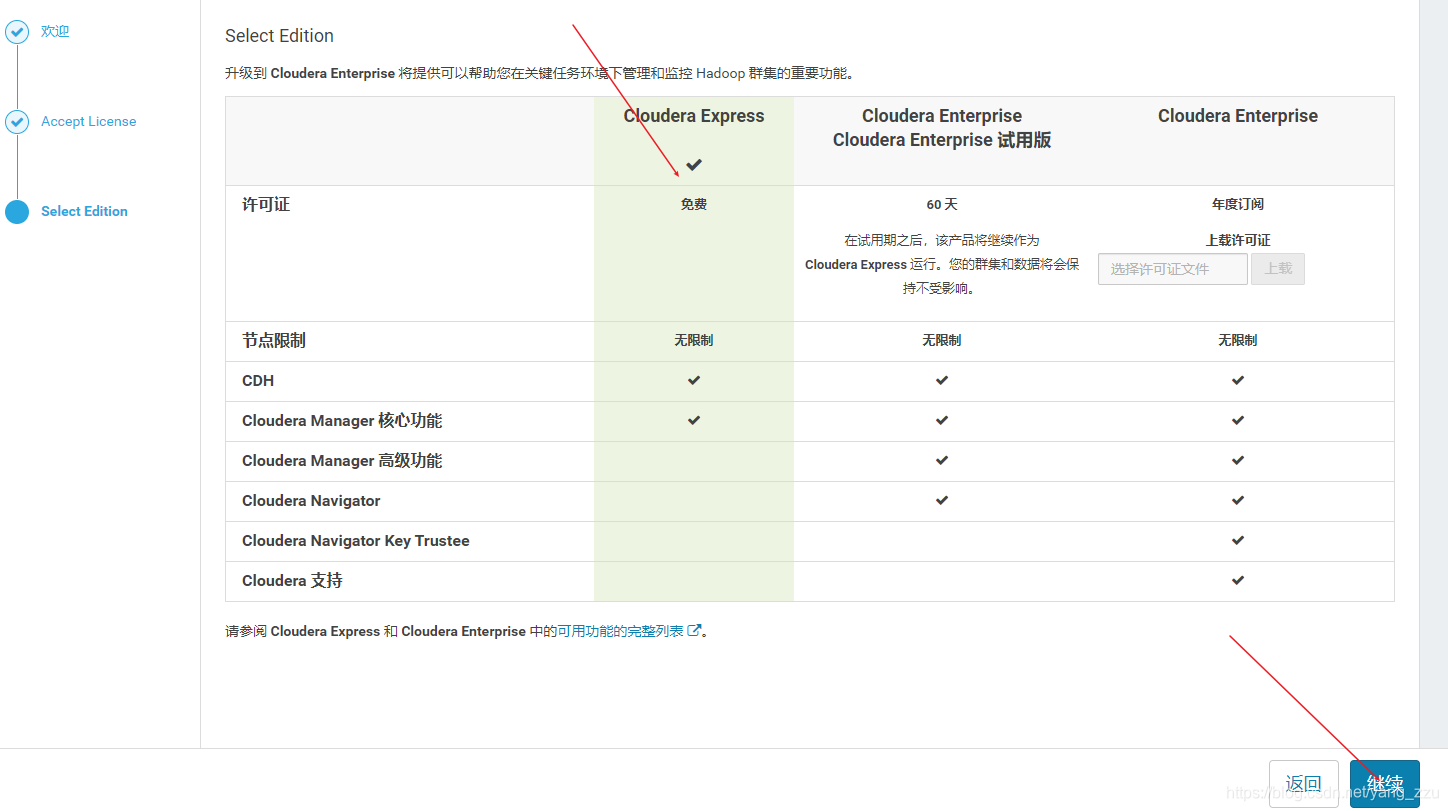Select the Cloudera Express edition column header
Viewport: 1448px width, 811px height.
click(694, 116)
